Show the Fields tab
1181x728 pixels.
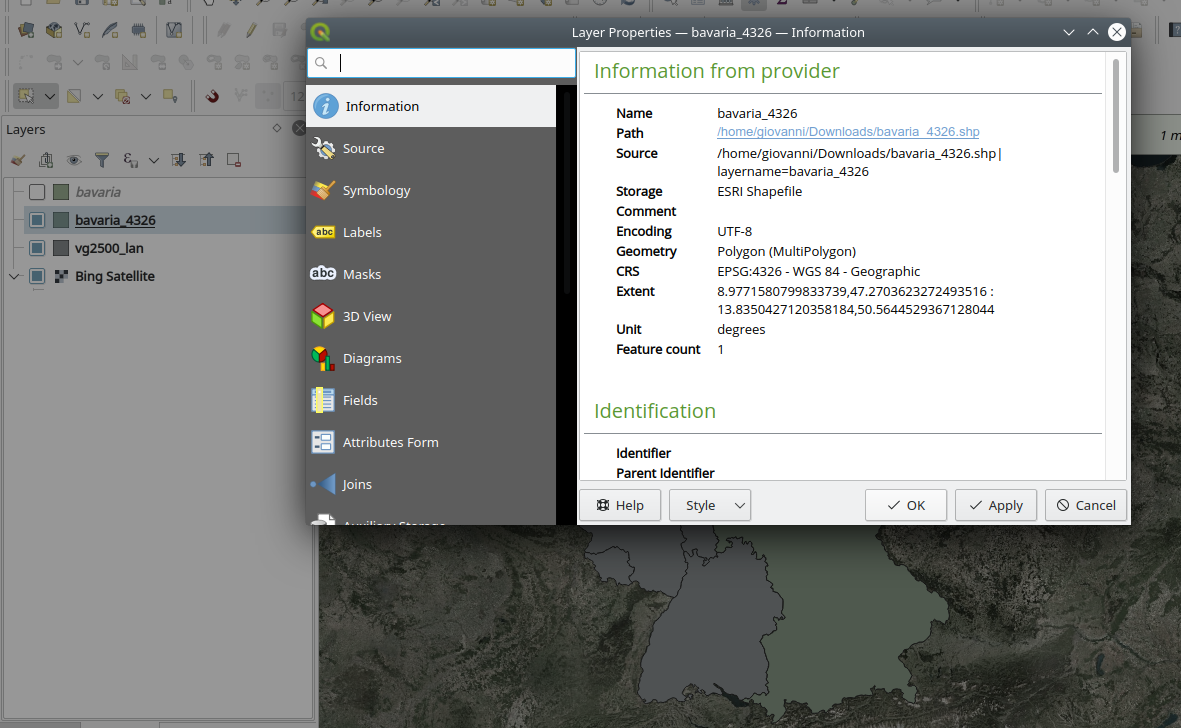(431, 401)
